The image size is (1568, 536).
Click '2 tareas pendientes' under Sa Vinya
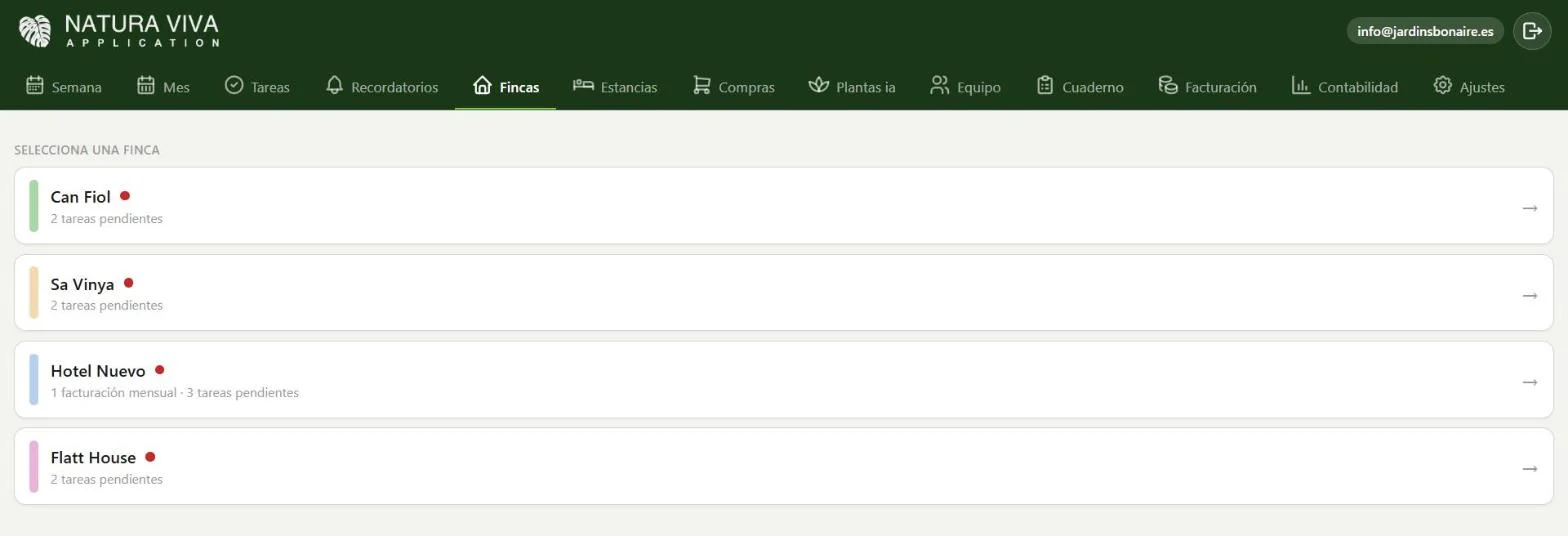pos(107,305)
